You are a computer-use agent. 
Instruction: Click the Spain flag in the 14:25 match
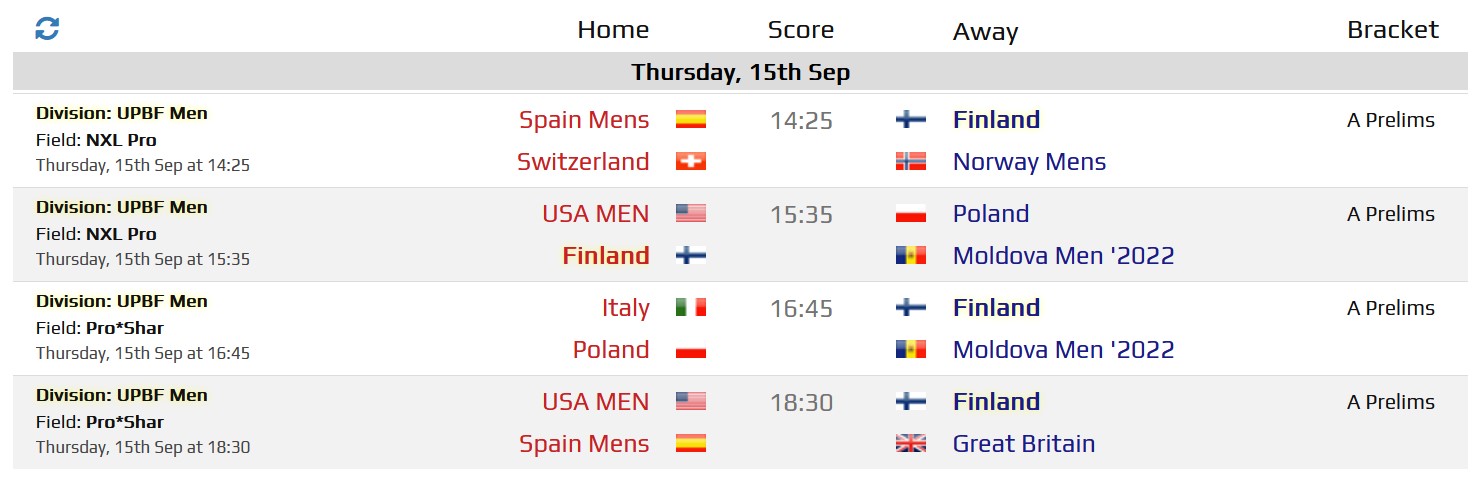pyautogui.click(x=691, y=119)
